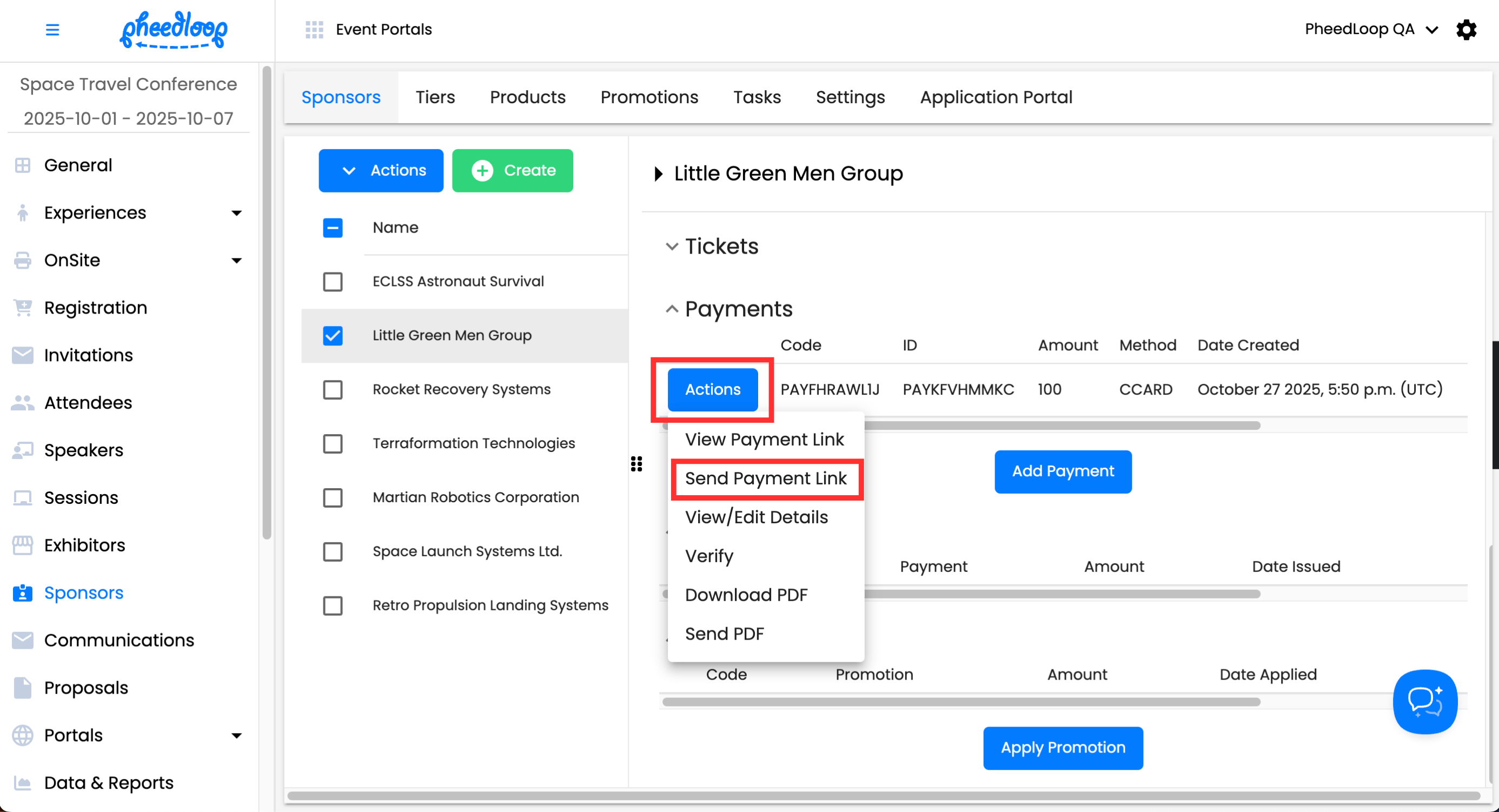Image resolution: width=1499 pixels, height=812 pixels.
Task: Click the hamburger menu icon
Action: pyautogui.click(x=52, y=29)
